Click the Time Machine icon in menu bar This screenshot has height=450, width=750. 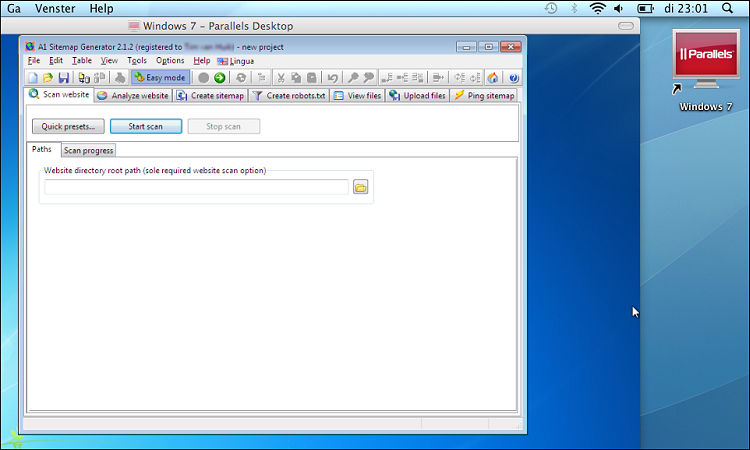click(551, 8)
